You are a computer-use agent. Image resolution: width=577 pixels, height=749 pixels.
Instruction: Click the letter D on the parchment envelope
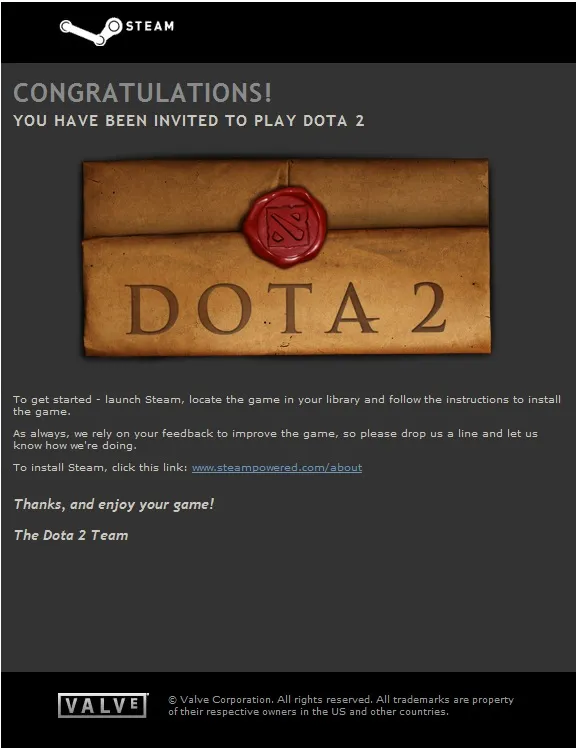tap(152, 309)
